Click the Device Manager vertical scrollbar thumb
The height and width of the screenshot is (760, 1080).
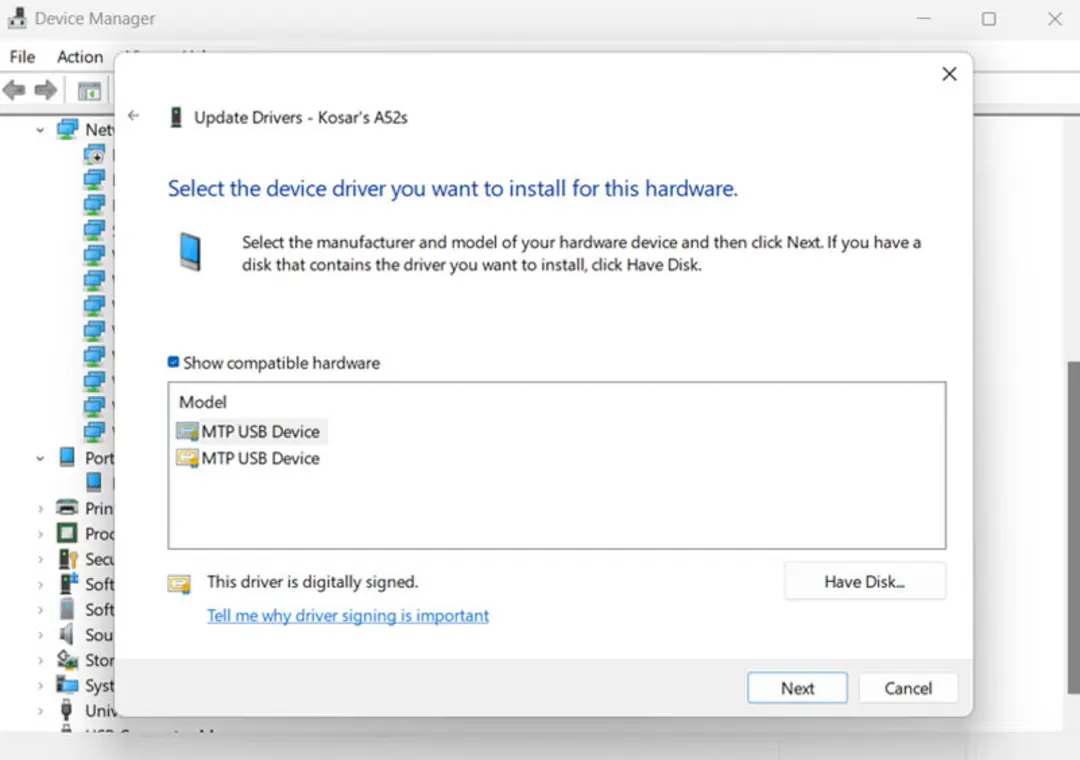coord(1073,527)
